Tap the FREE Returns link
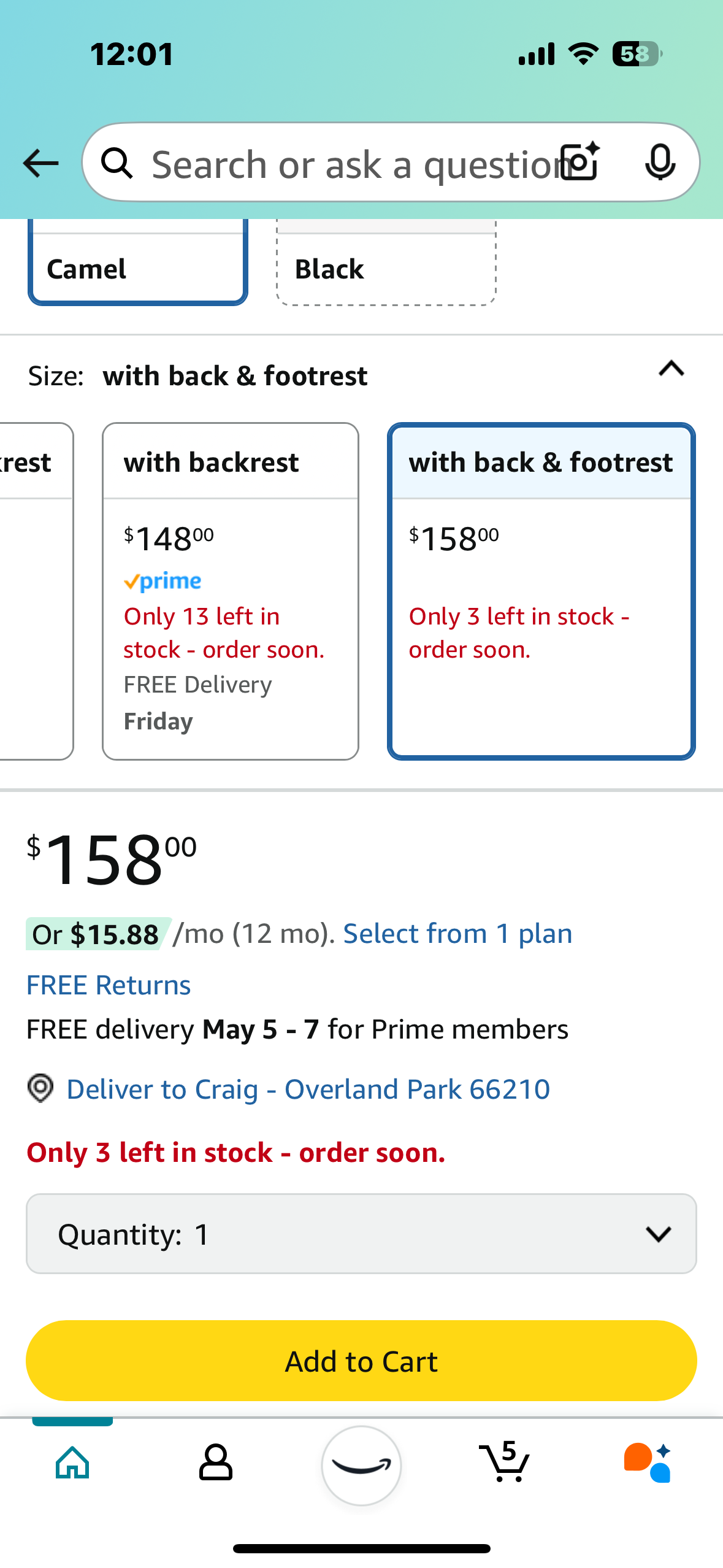The width and height of the screenshot is (723, 1568). point(109,985)
